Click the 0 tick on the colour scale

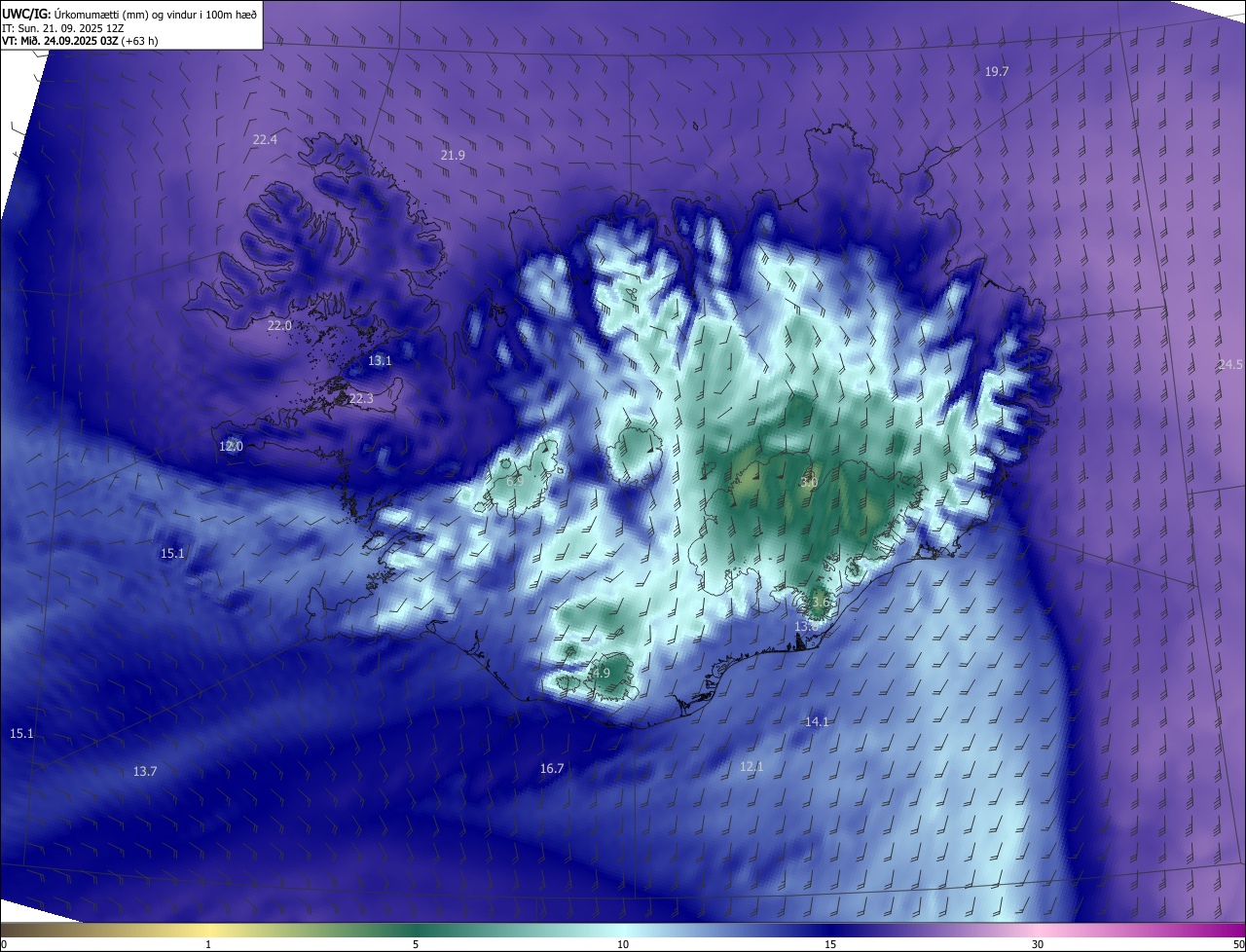(x=4, y=944)
